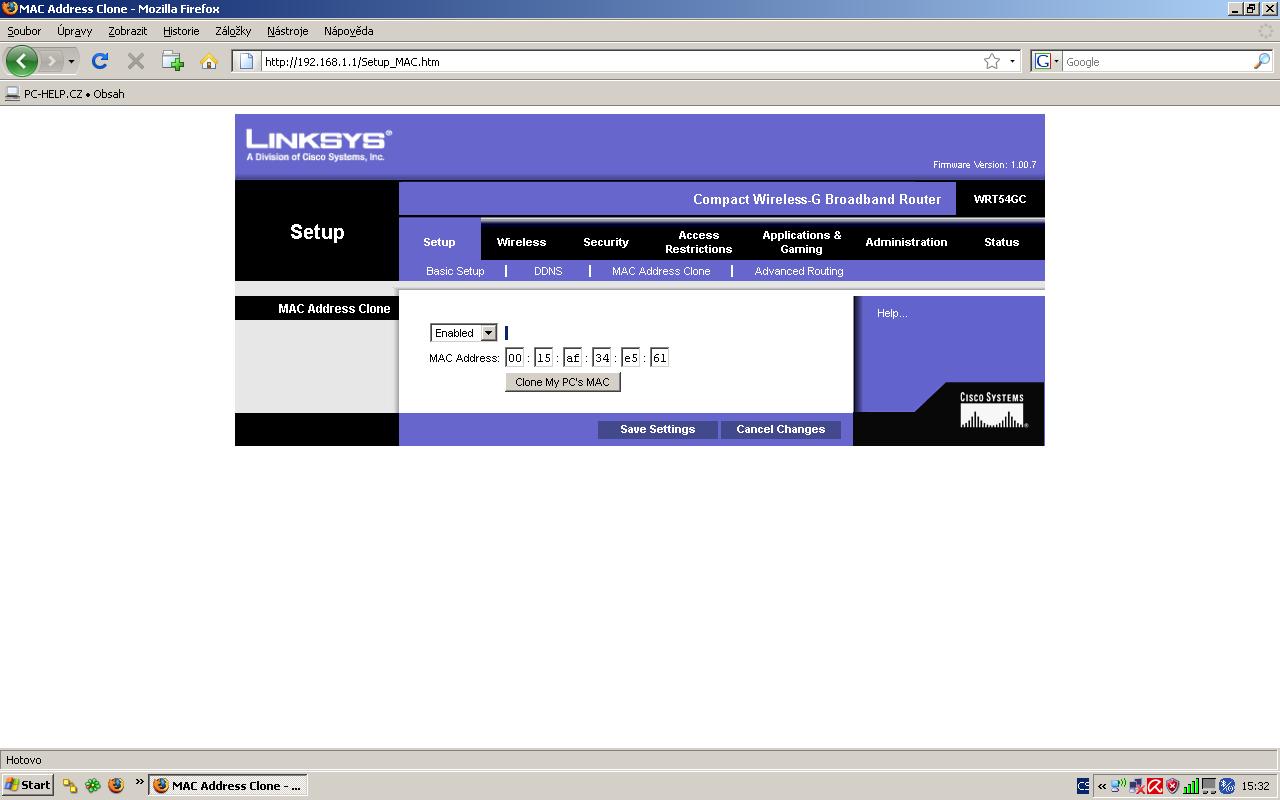The image size is (1280, 800).
Task: Click the Save Settings button
Action: click(x=658, y=429)
